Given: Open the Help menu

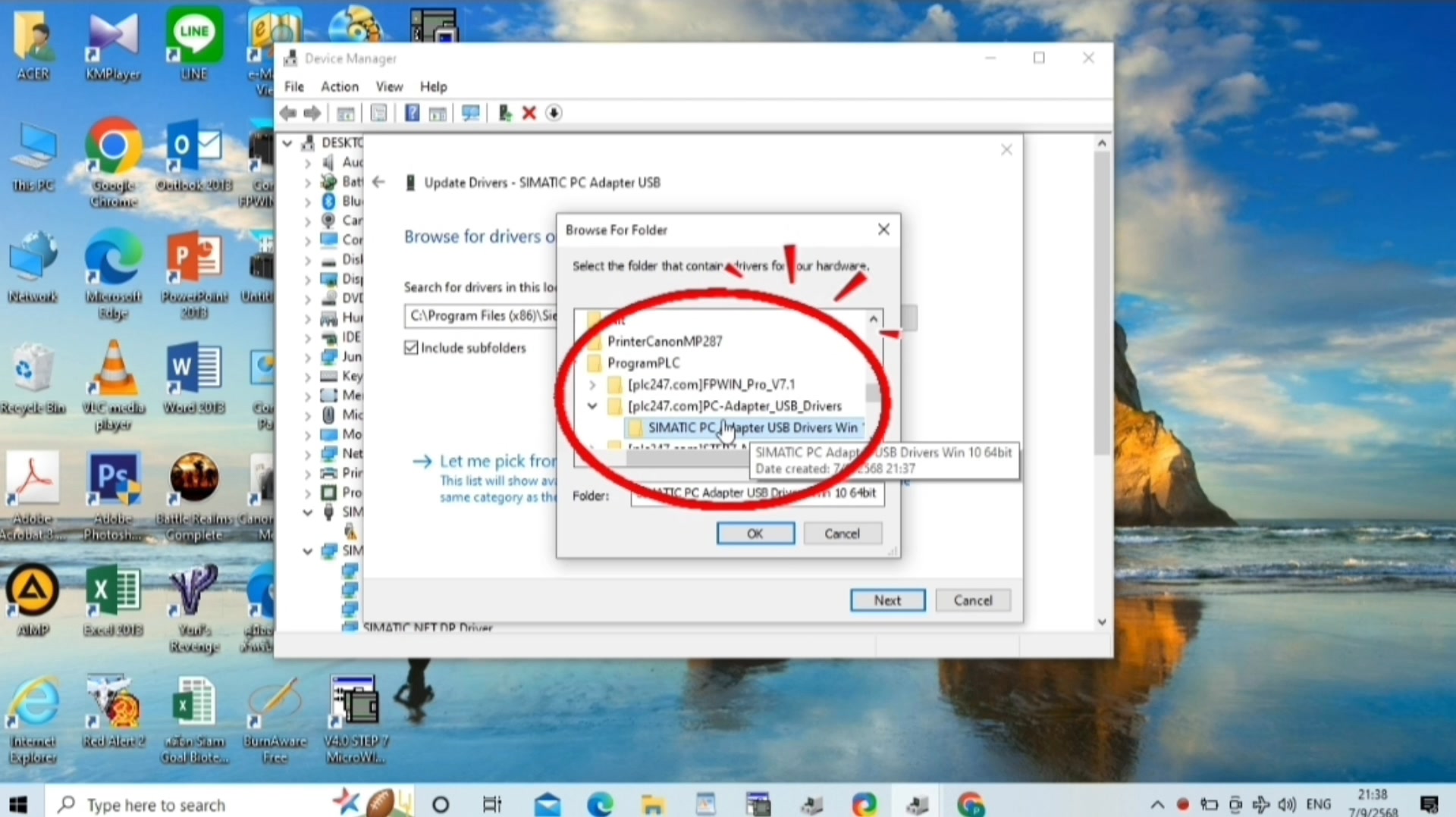Looking at the screenshot, I should coord(433,86).
